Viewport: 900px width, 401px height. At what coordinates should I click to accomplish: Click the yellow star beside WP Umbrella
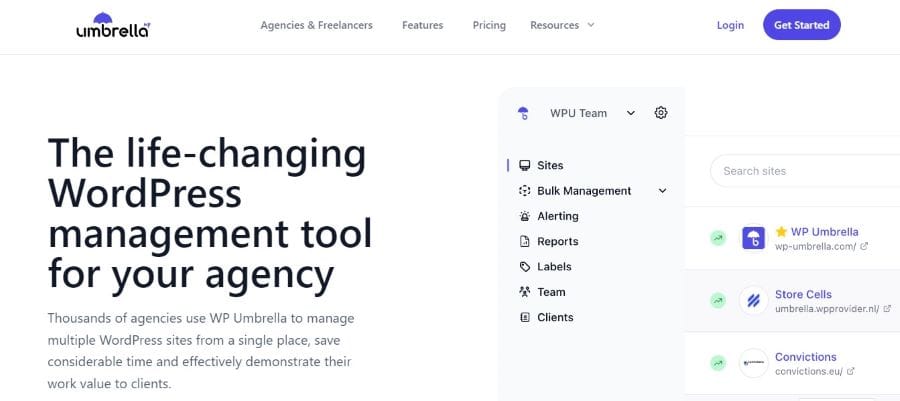(781, 231)
